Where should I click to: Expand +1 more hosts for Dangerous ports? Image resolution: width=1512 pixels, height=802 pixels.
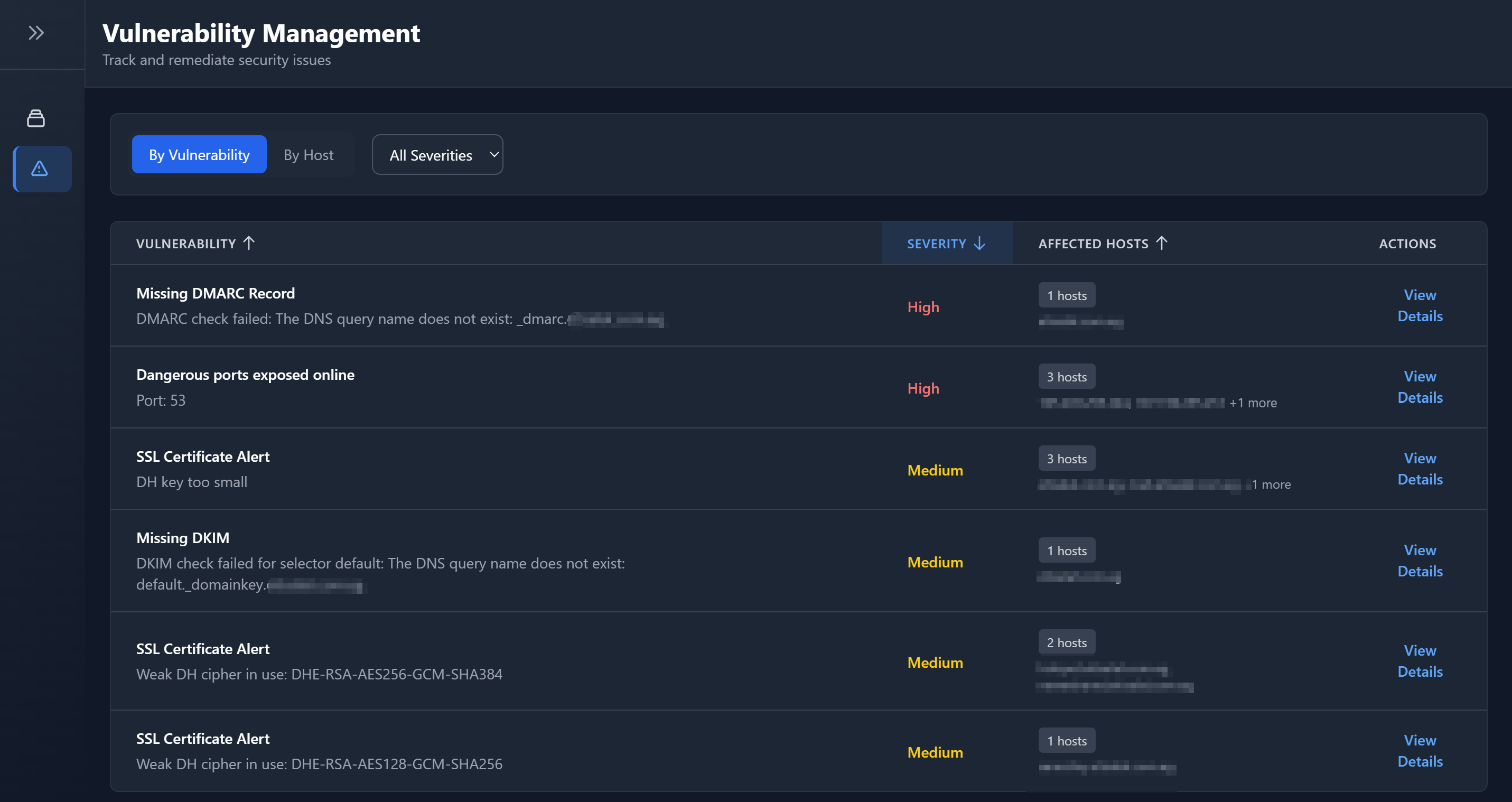(1253, 403)
